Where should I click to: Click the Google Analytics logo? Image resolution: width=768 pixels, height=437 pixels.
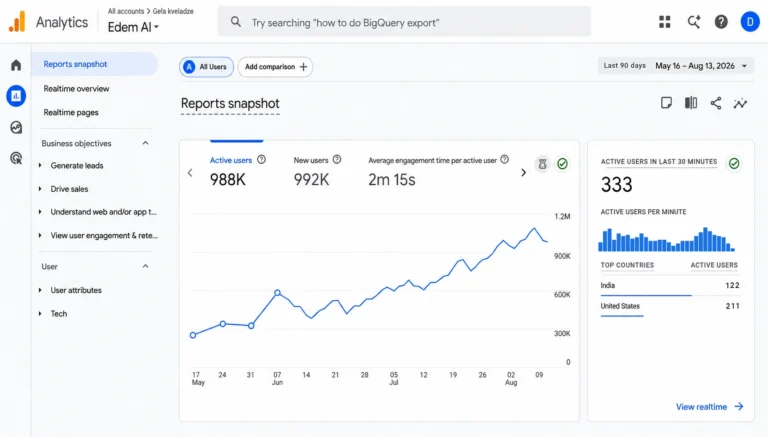point(17,22)
